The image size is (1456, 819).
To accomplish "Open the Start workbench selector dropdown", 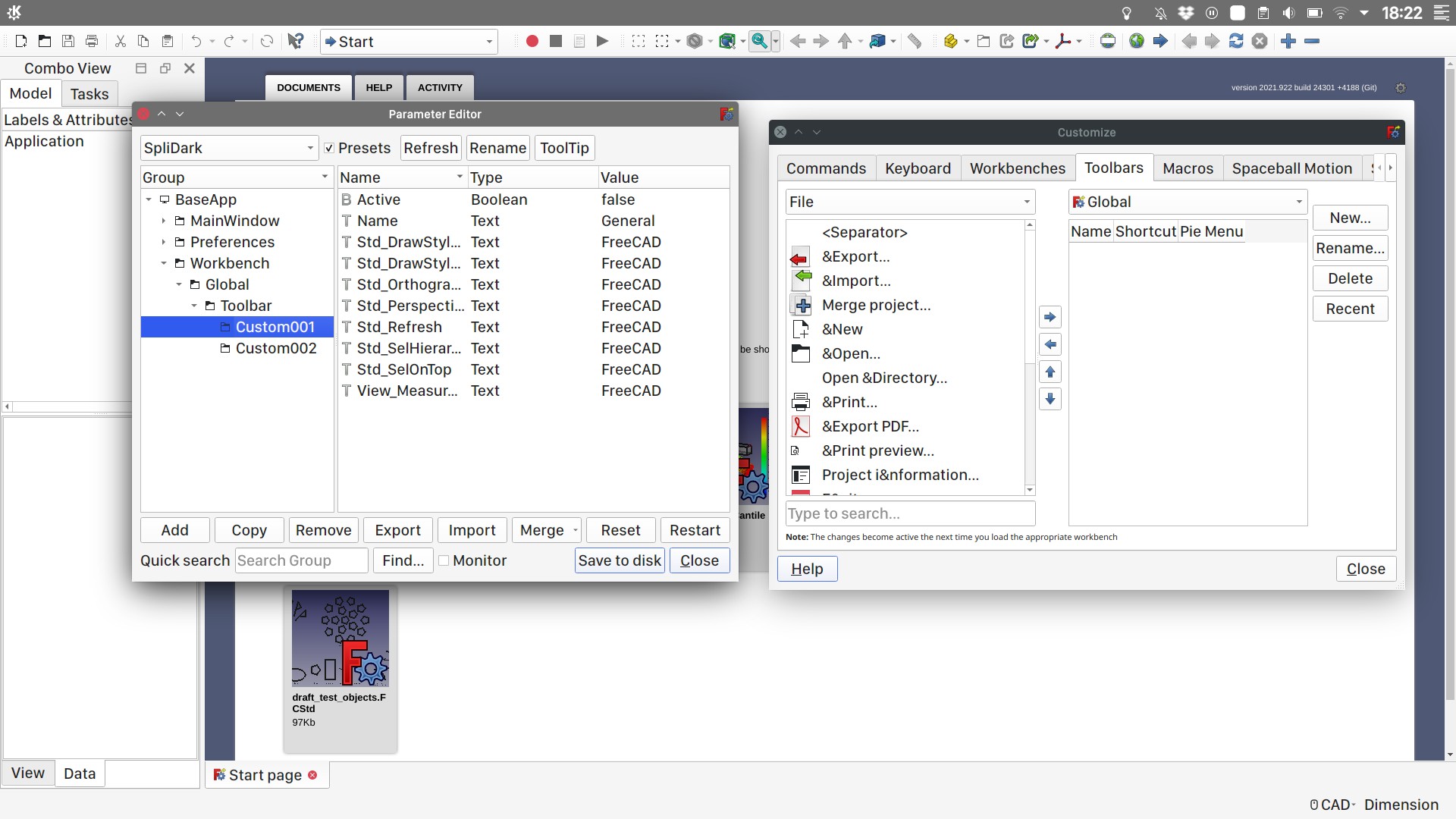I will point(409,42).
